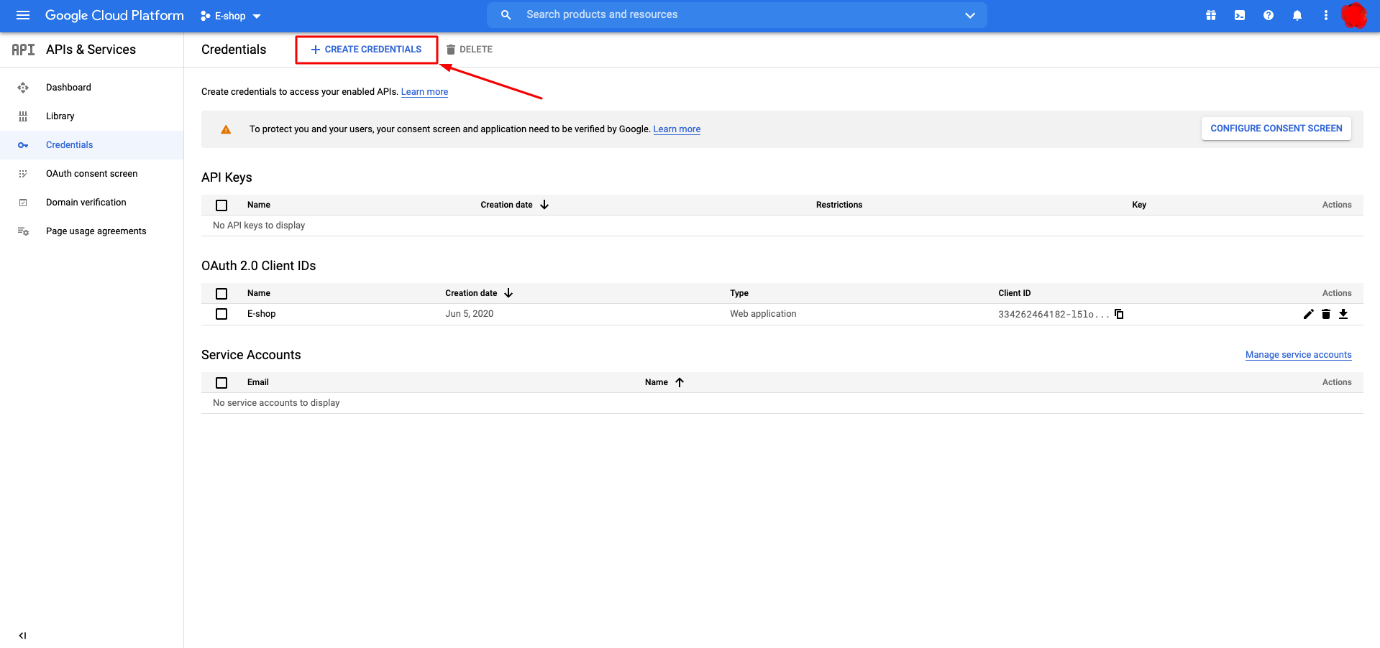This screenshot has height=648, width=1380.
Task: Edit the E-shop OAuth client
Action: 1309,314
